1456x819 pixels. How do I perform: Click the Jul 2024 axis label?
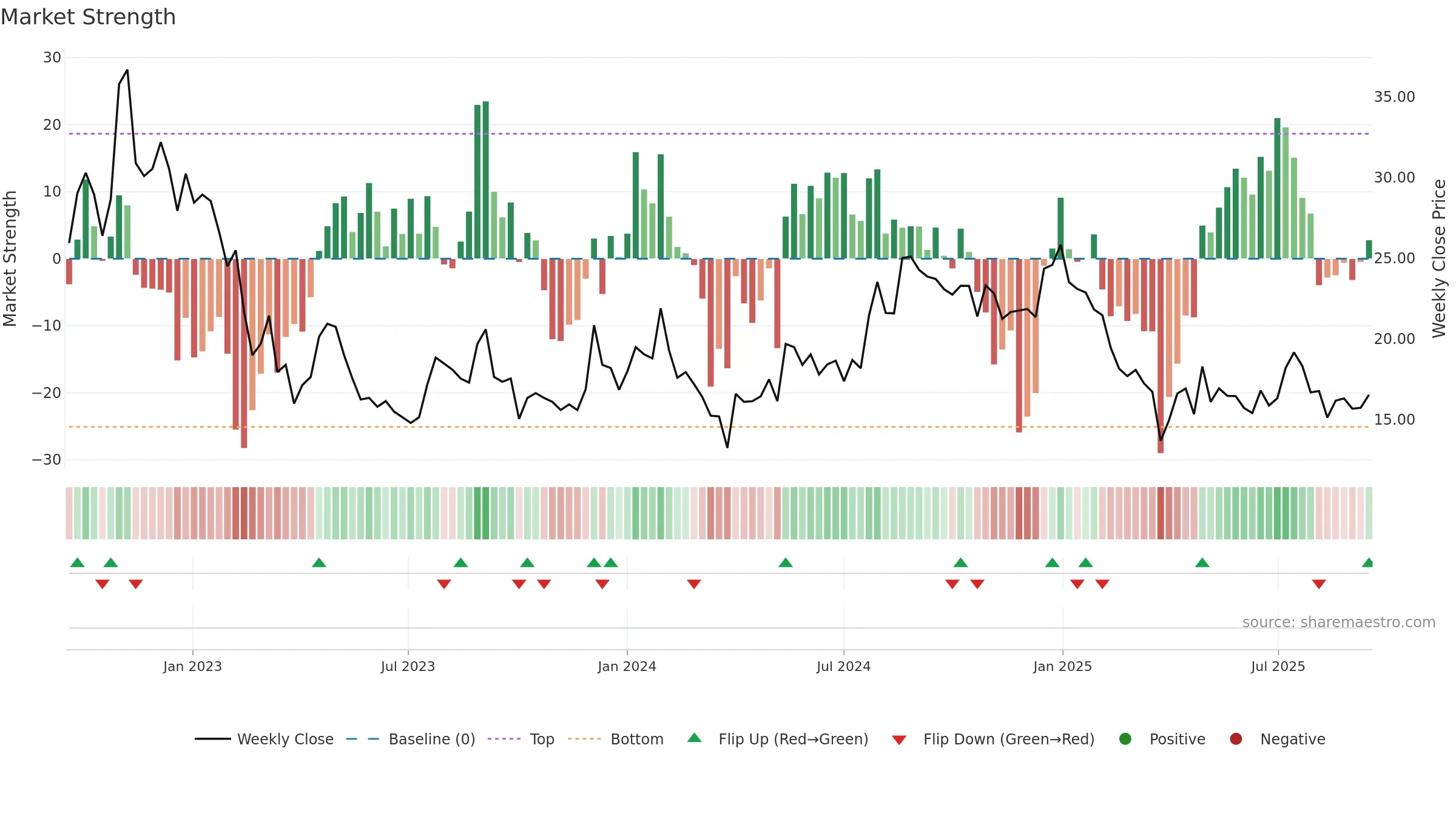coord(843,667)
